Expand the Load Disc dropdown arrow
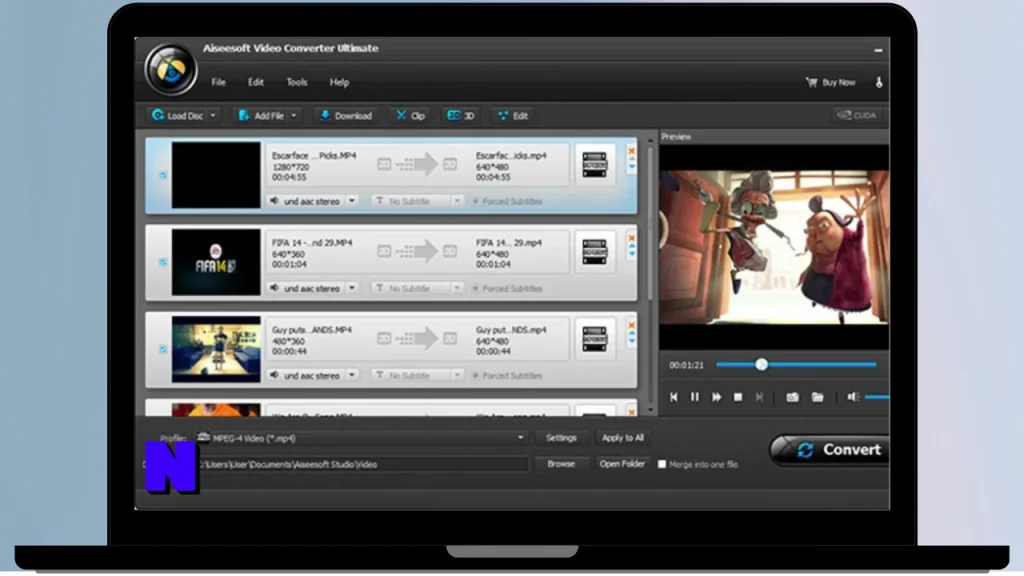The image size is (1024, 576). [x=213, y=116]
